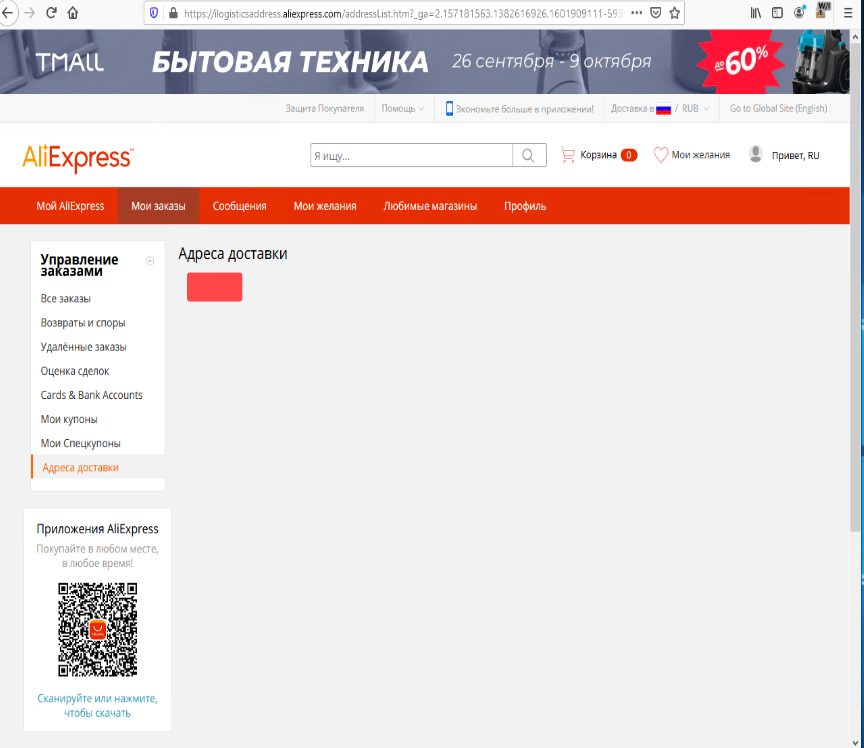The image size is (864, 748).
Task: Reload the page with the refresh icon
Action: tap(51, 13)
